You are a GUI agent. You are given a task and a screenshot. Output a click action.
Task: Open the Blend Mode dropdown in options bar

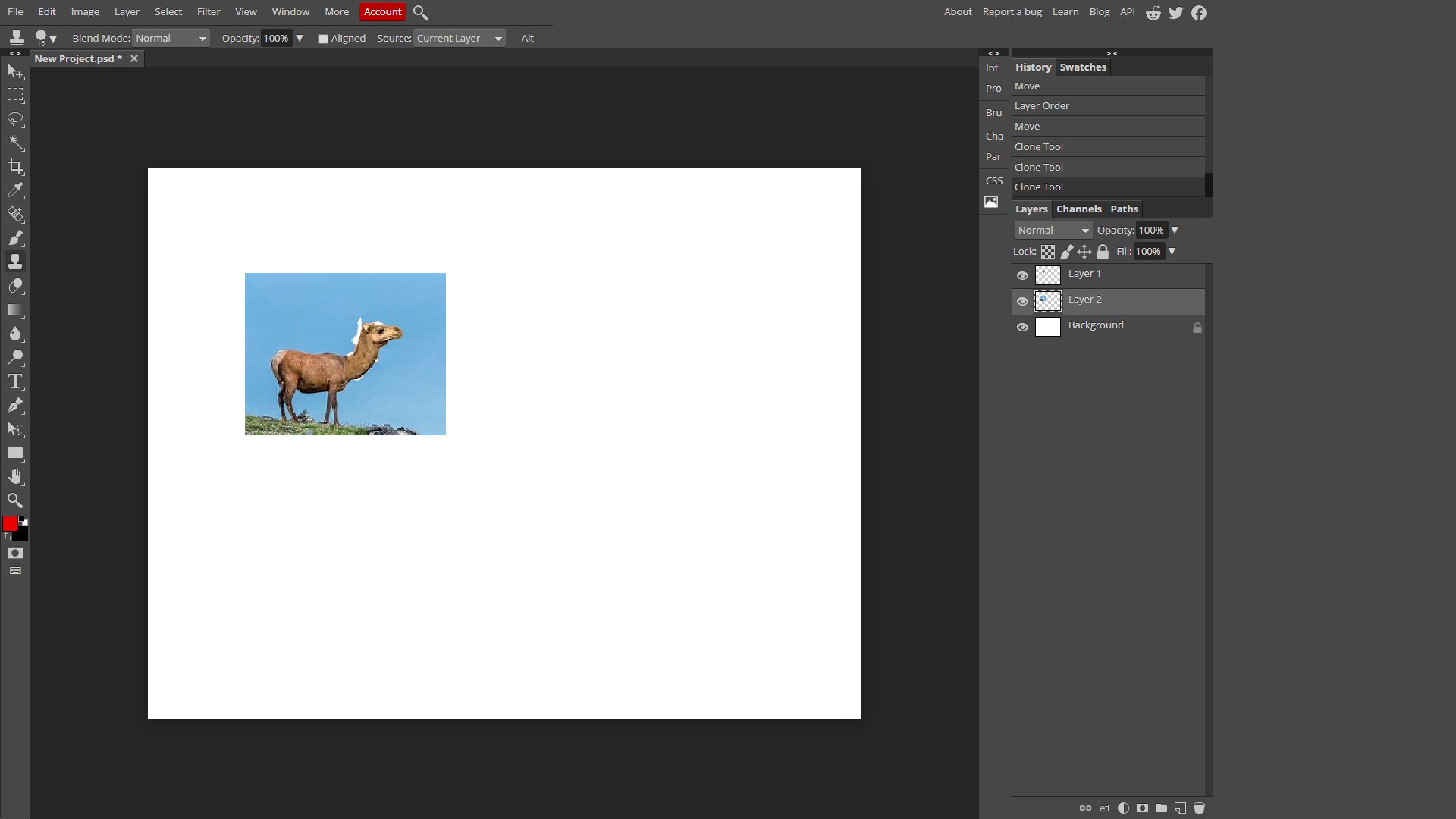pos(171,39)
